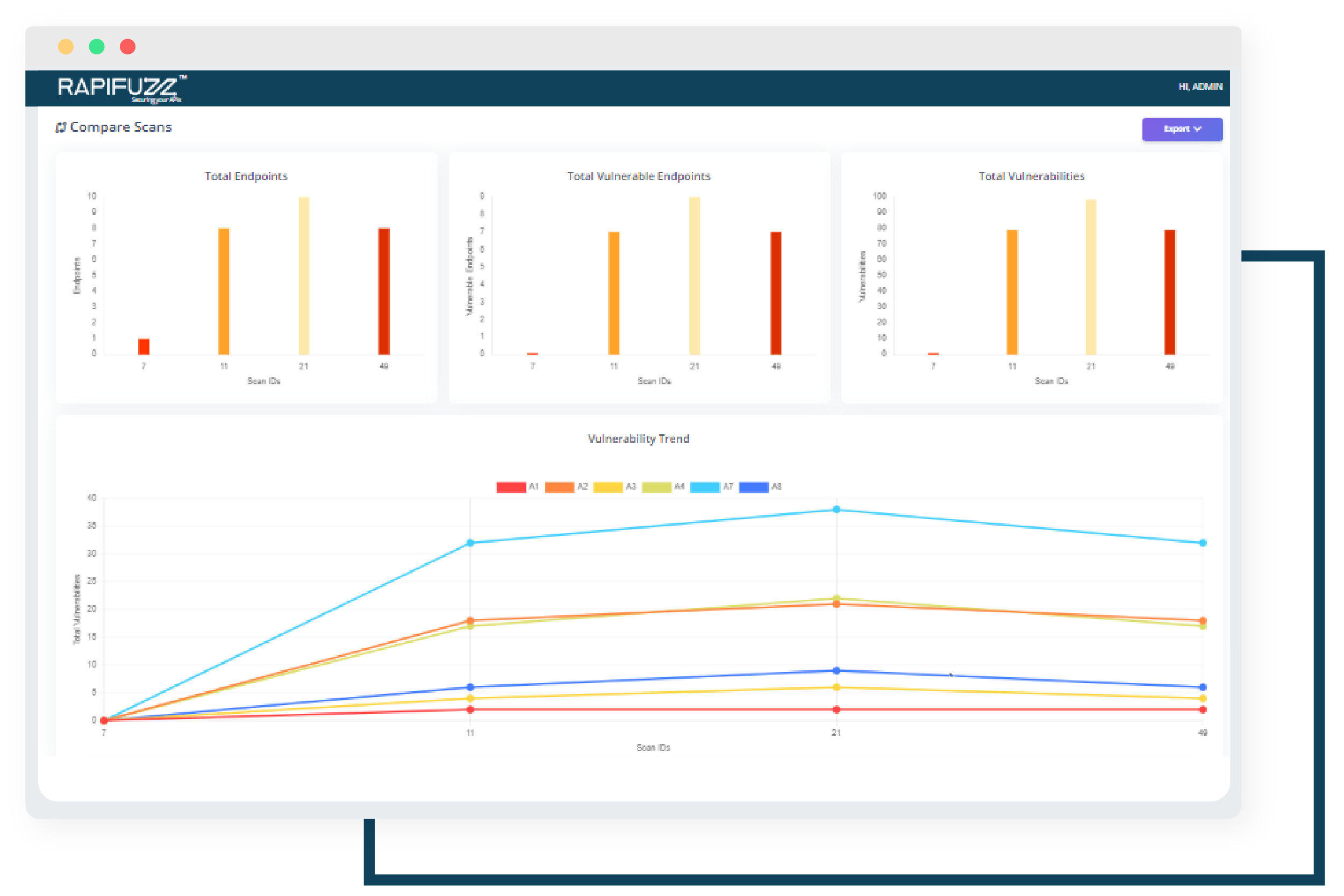Toggle the A2 legend swatch
Image resolution: width=1344 pixels, height=896 pixels.
click(x=560, y=488)
